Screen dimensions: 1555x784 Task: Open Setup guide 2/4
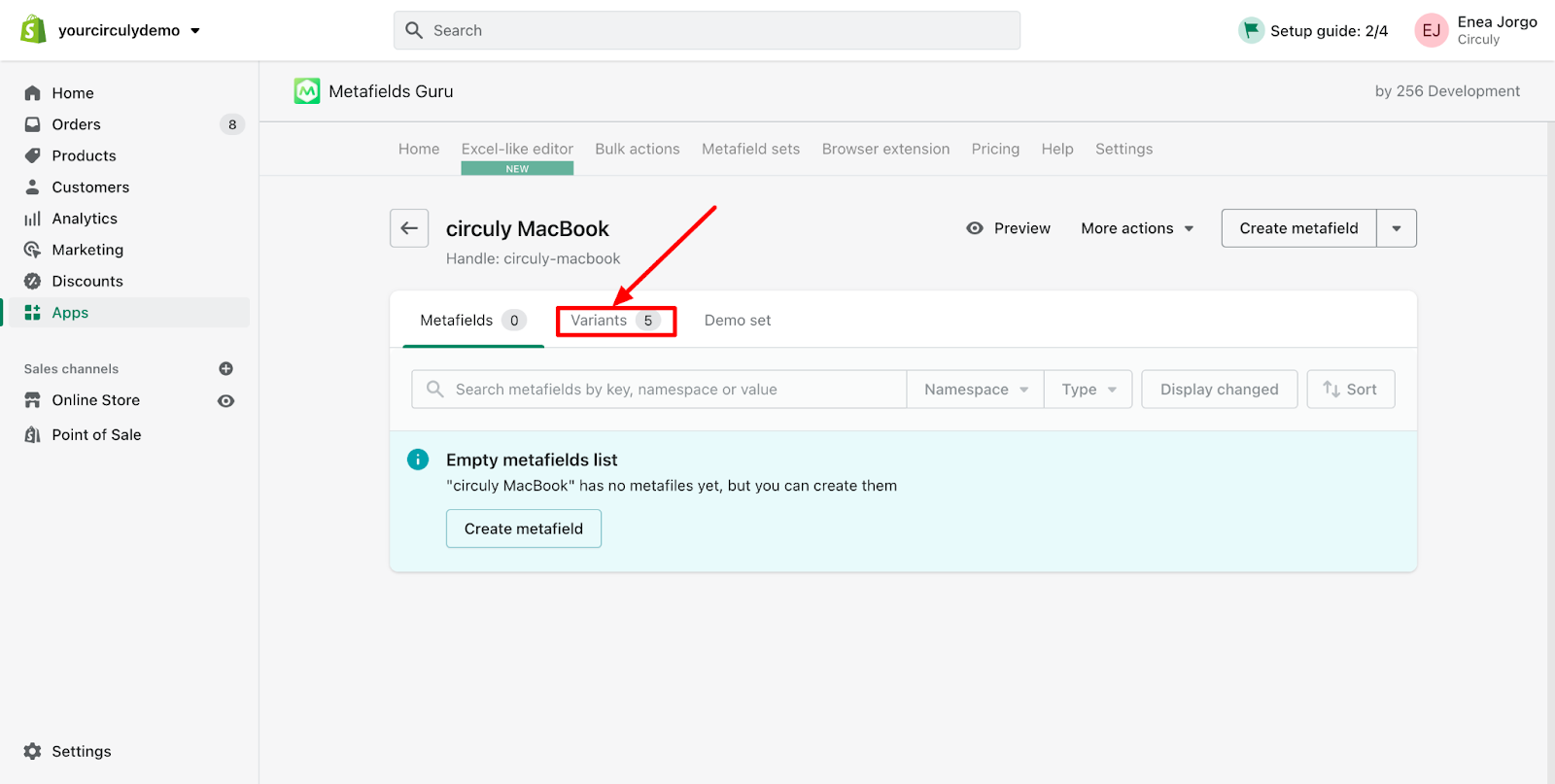click(1313, 31)
